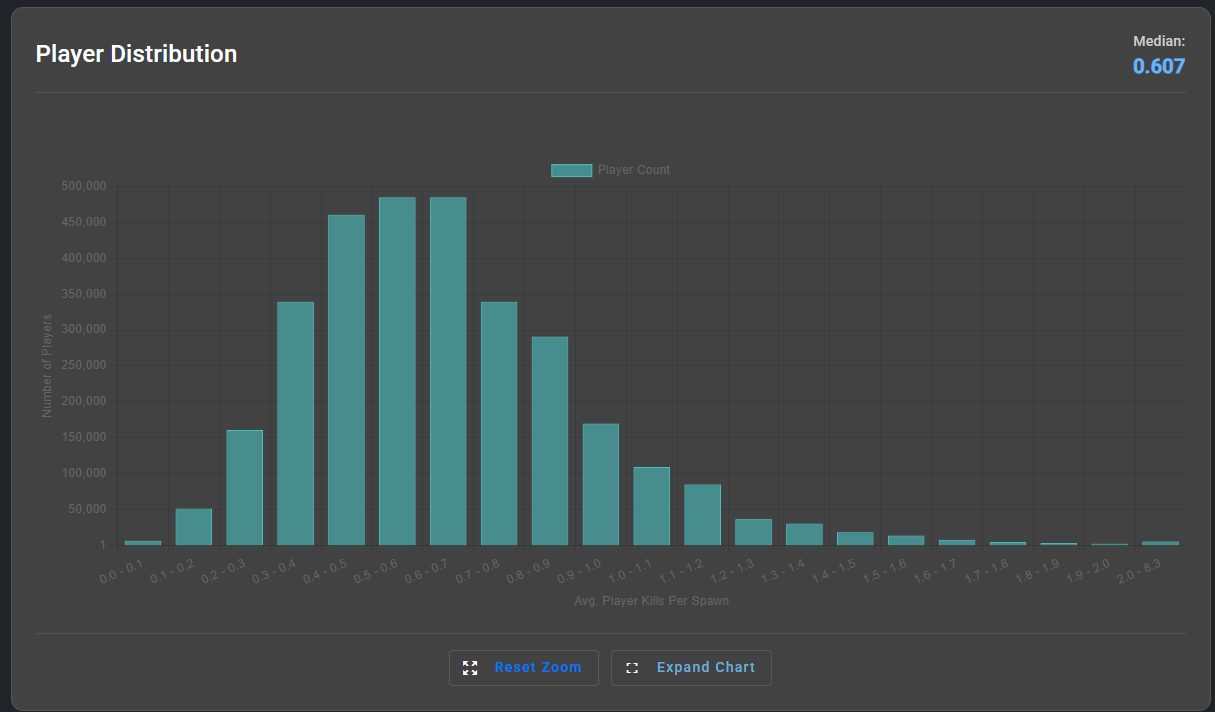The image size is (1215, 712).
Task: Click the Player Distribution heading
Action: click(x=136, y=54)
